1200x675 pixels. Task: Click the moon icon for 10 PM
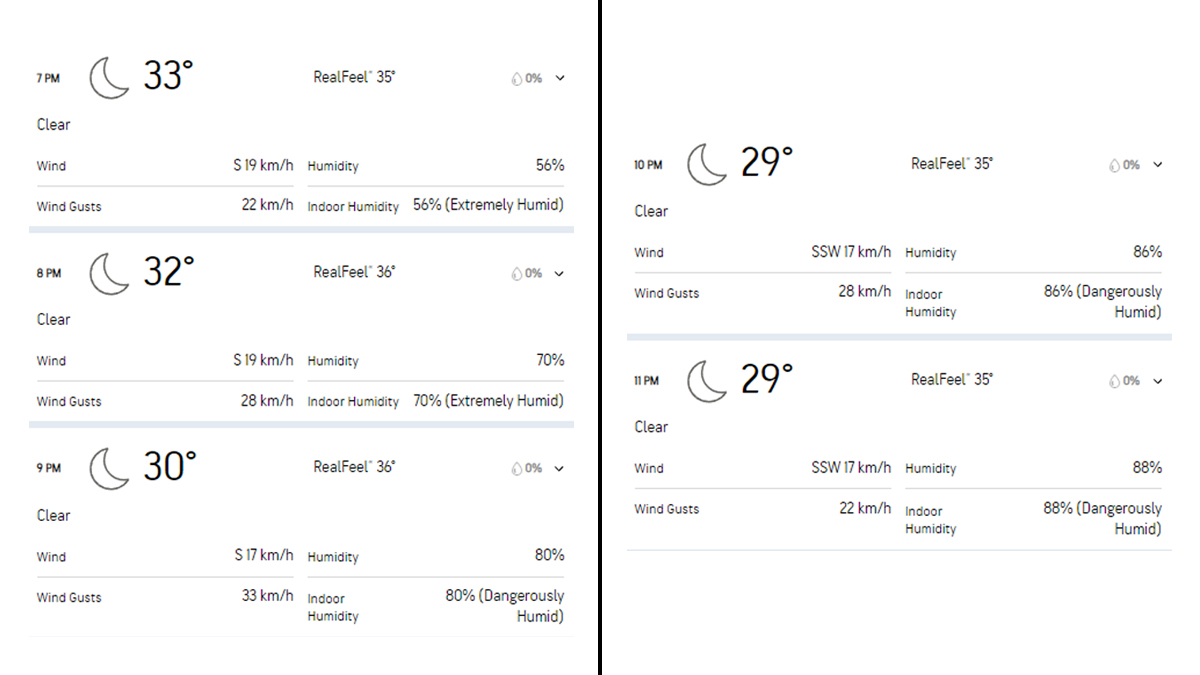coord(707,164)
